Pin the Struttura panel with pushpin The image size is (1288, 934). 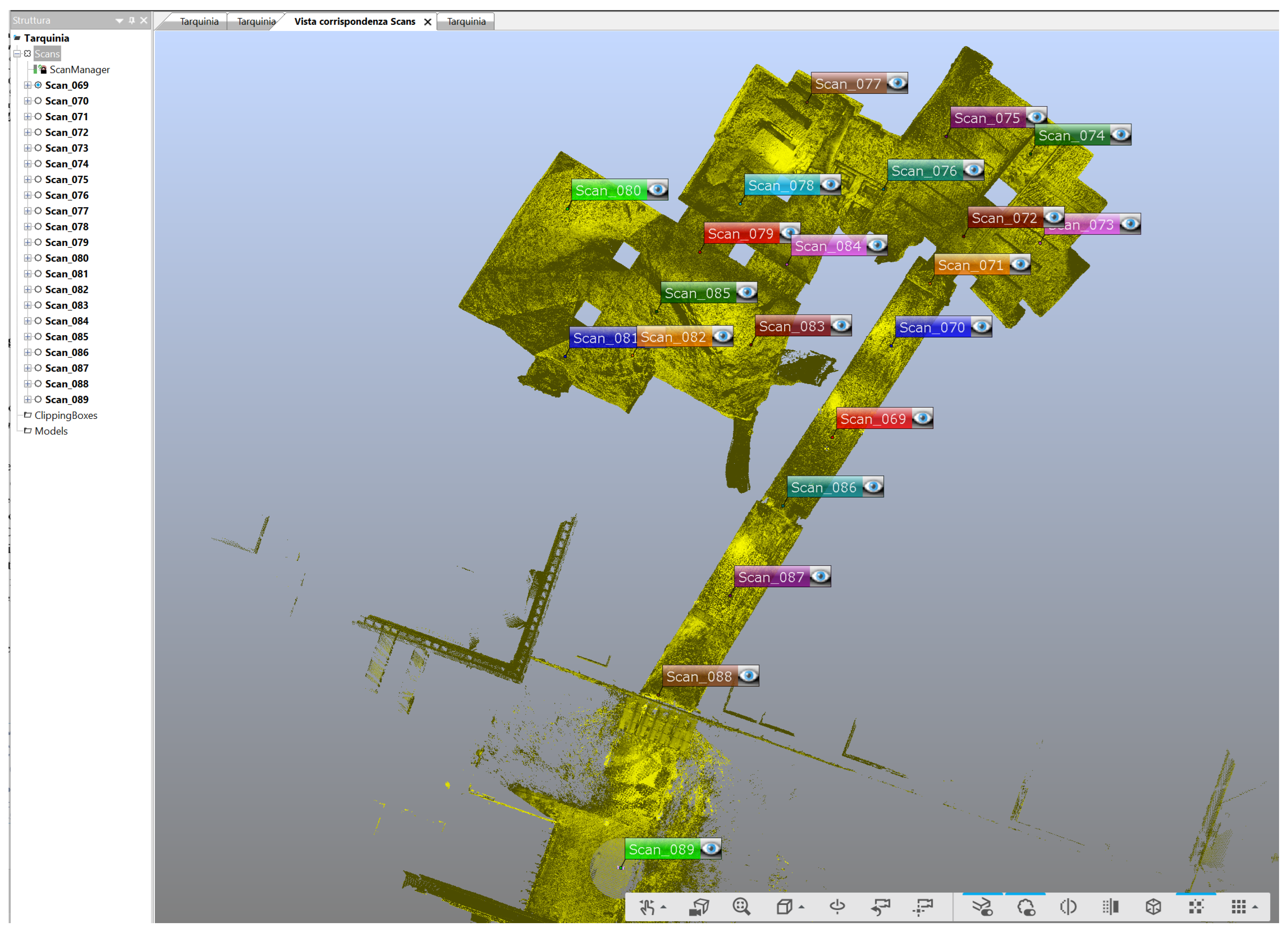coord(132,21)
